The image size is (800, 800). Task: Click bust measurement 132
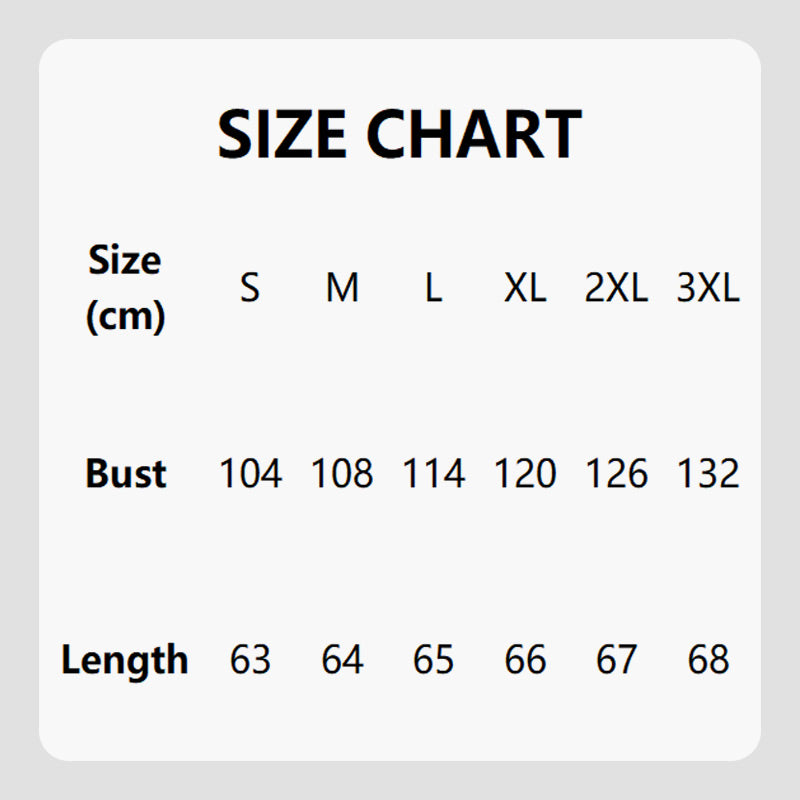tap(708, 473)
